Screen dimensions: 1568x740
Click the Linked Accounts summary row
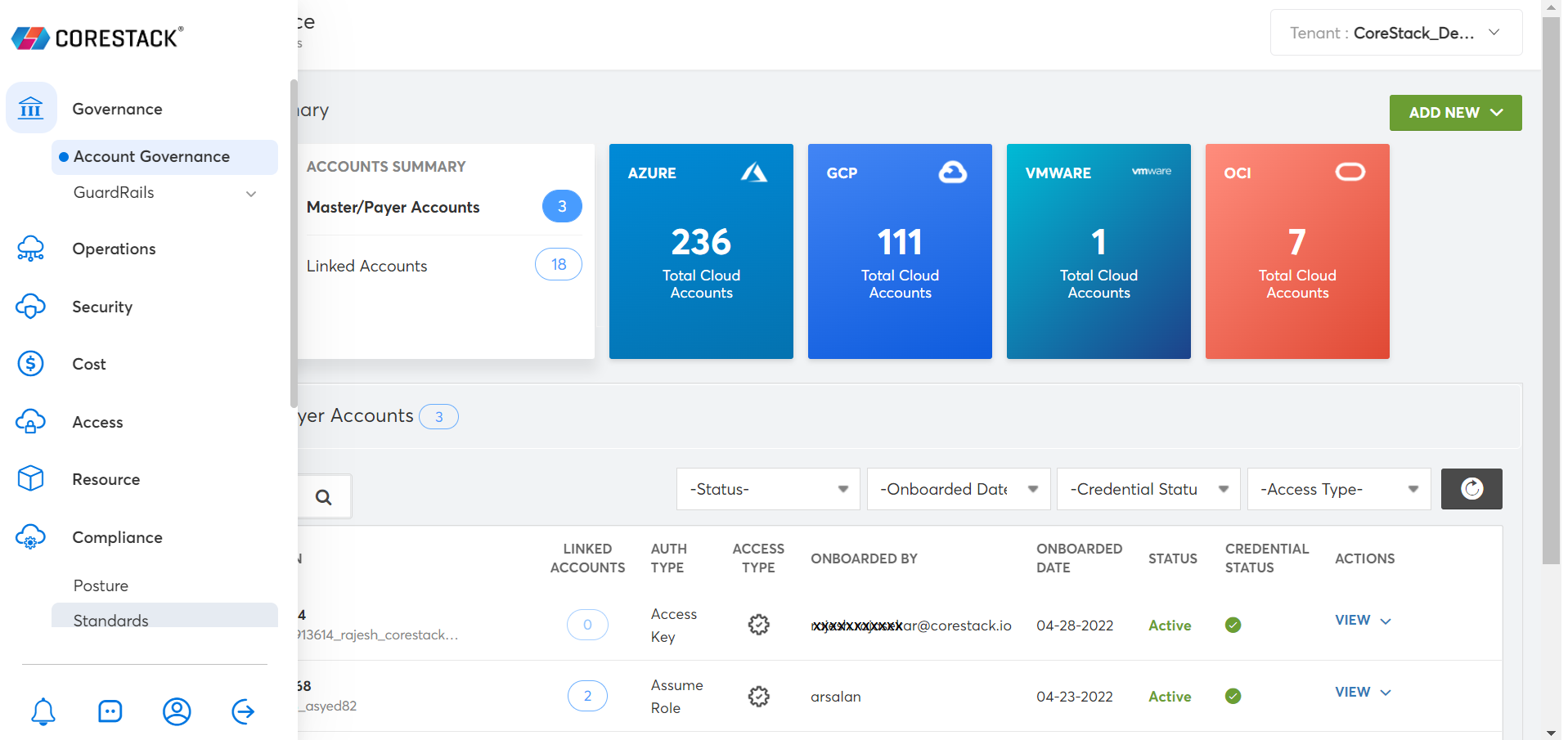(444, 265)
